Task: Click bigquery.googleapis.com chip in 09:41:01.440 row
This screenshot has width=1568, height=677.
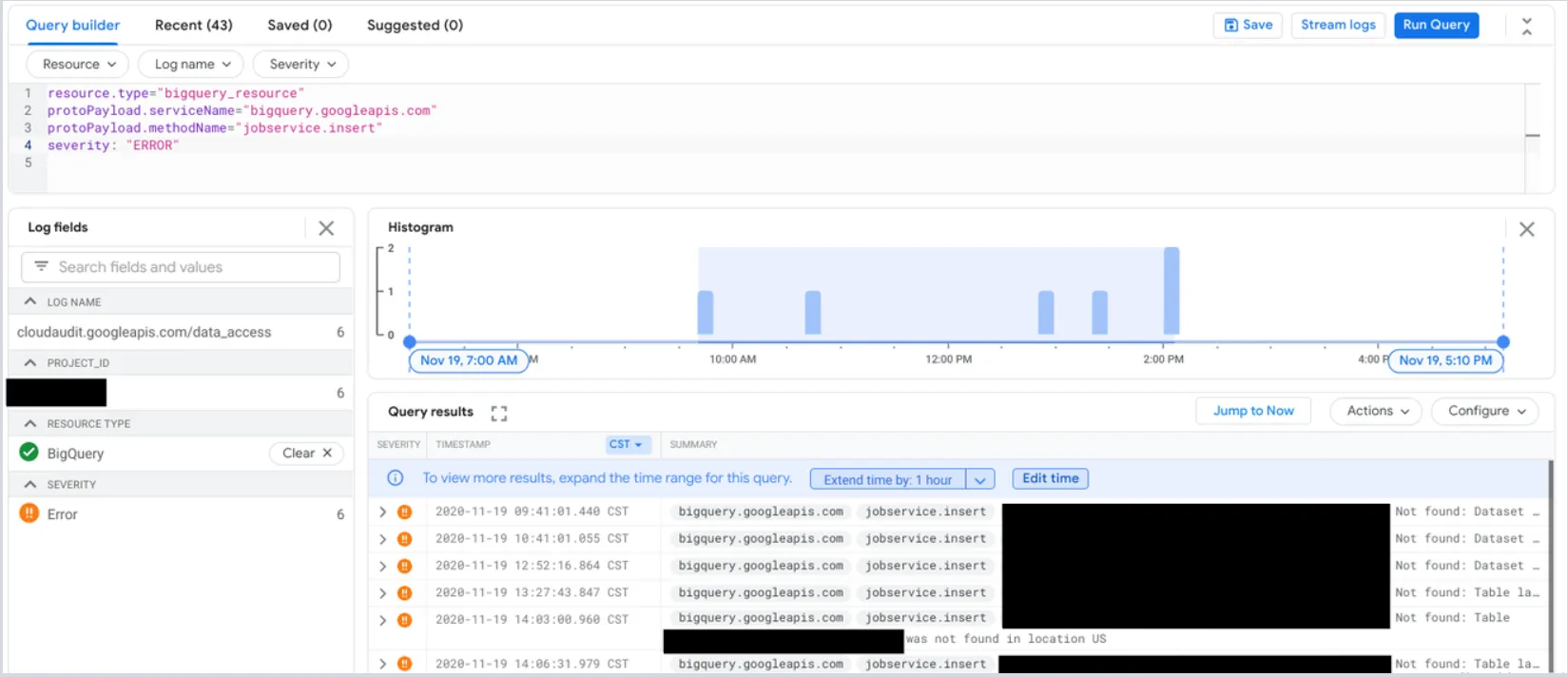Action: 761,512
